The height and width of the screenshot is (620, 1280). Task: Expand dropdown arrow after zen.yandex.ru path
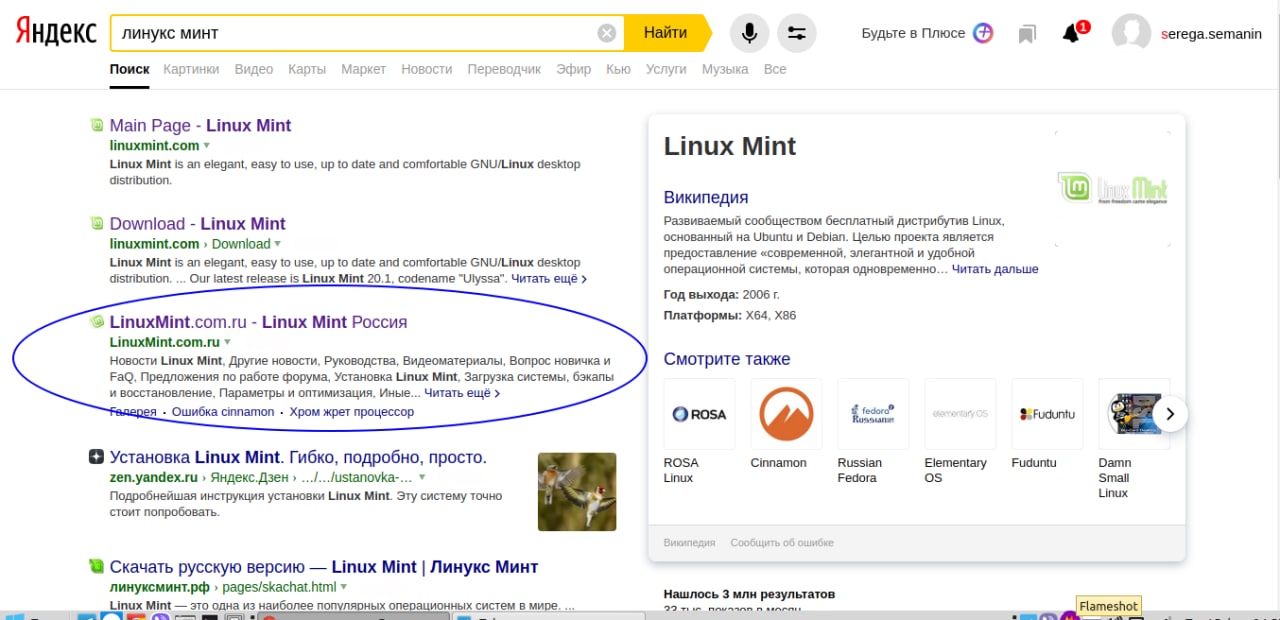[x=422, y=478]
